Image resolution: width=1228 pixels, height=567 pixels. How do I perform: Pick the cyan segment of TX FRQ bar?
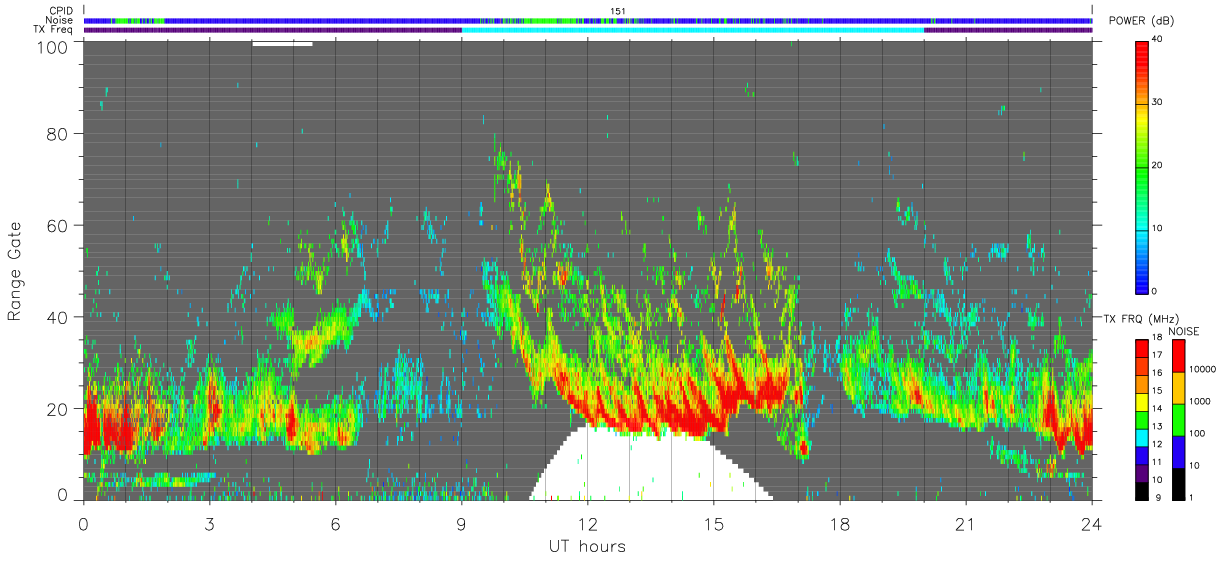1141,436
